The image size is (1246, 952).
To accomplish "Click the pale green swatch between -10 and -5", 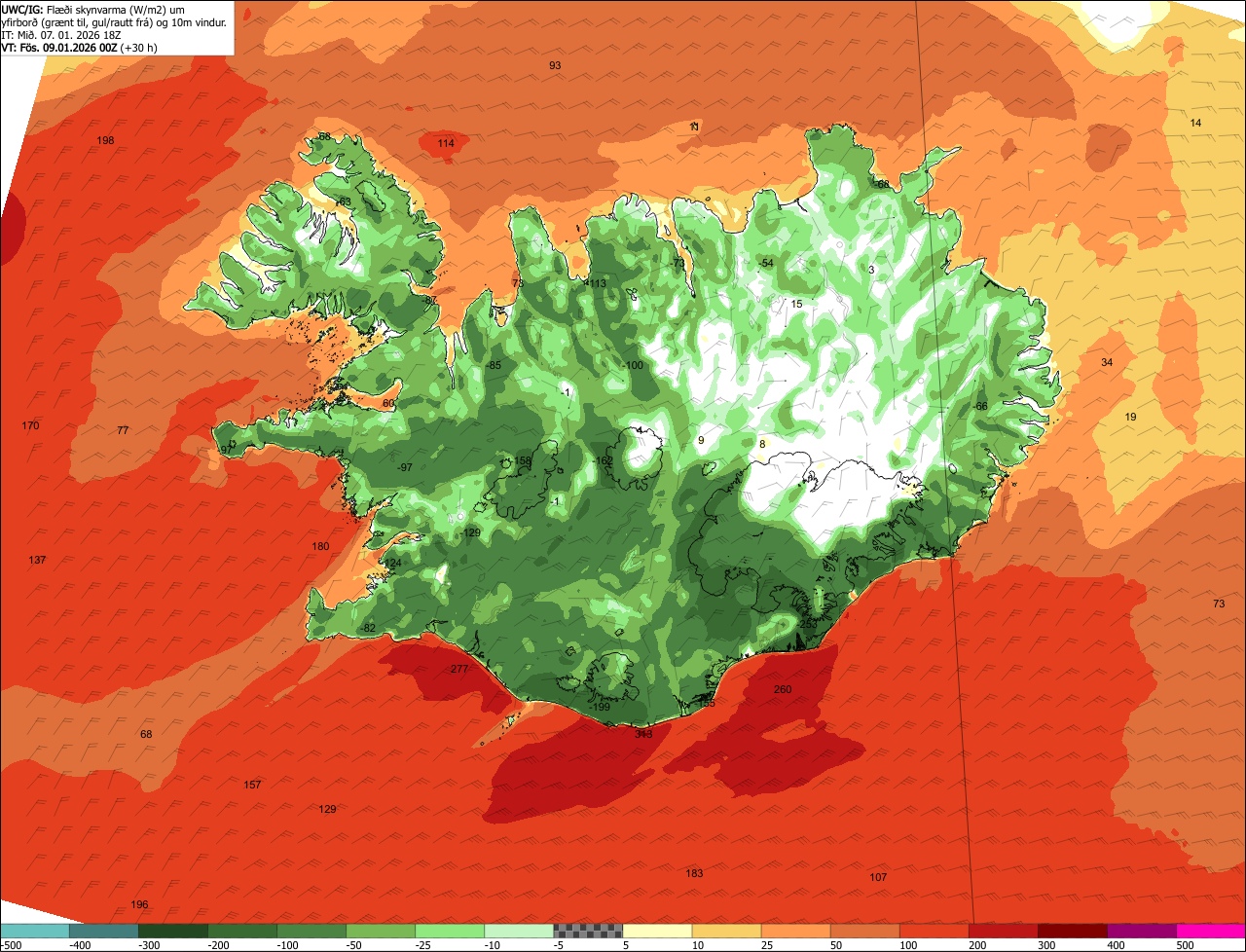I will pyautogui.click(x=519, y=930).
